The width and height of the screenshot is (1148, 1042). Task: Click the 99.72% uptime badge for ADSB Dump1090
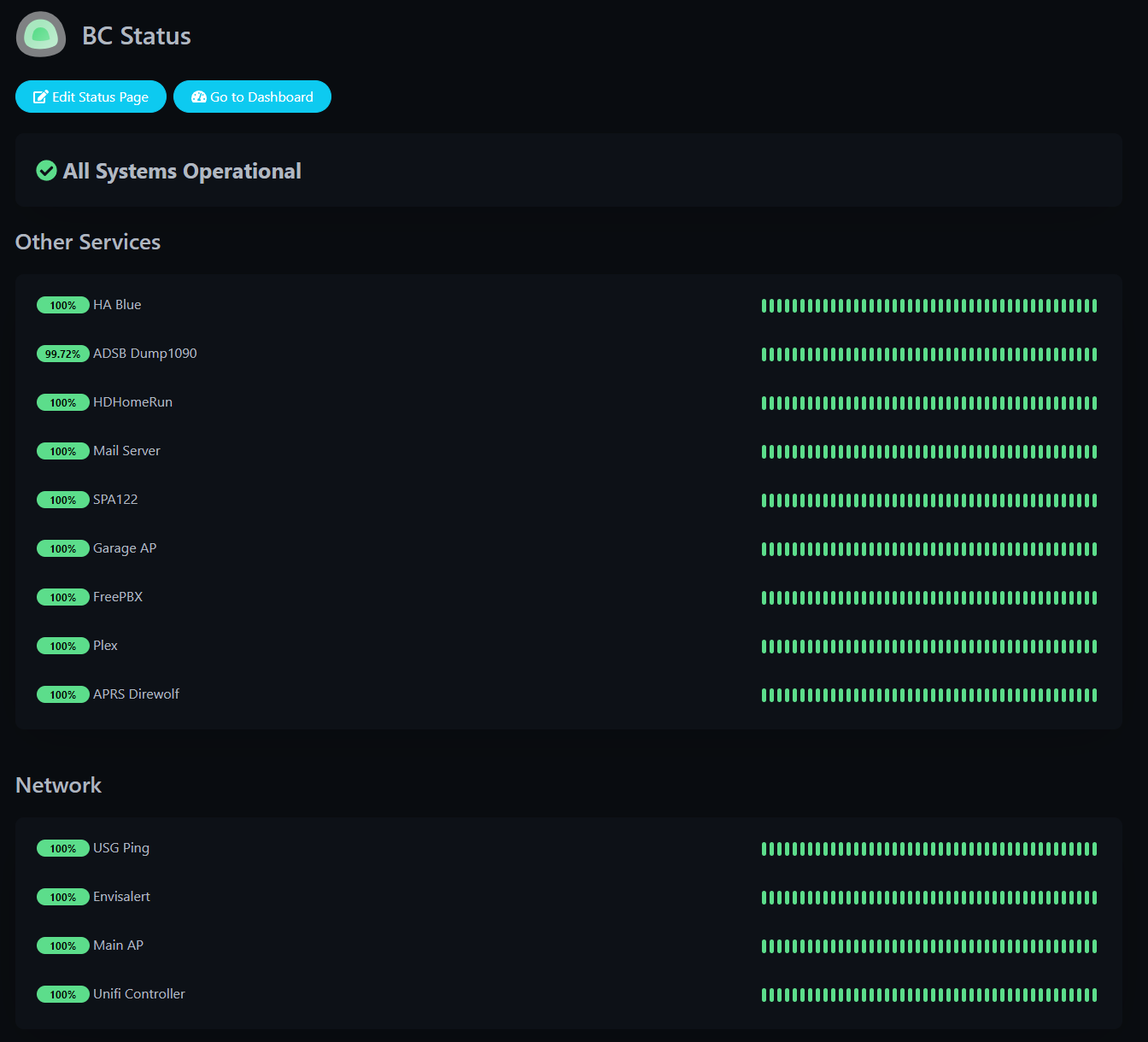[x=63, y=354]
